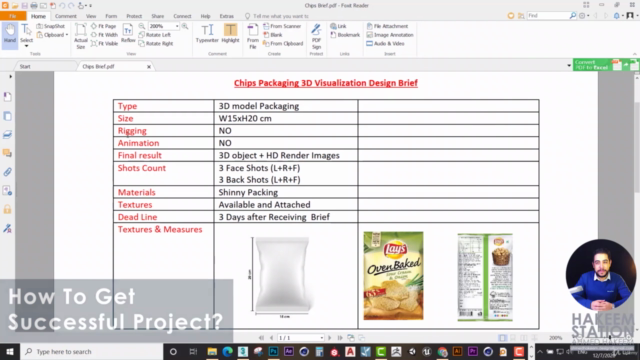
Task: Insert a File Attachment
Action: (x=387, y=26)
